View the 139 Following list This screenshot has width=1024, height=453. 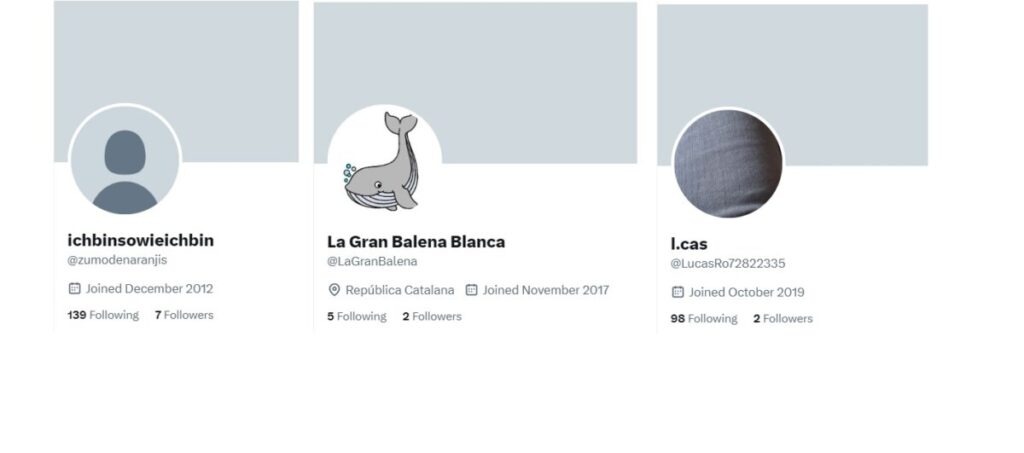pyautogui.click(x=103, y=315)
